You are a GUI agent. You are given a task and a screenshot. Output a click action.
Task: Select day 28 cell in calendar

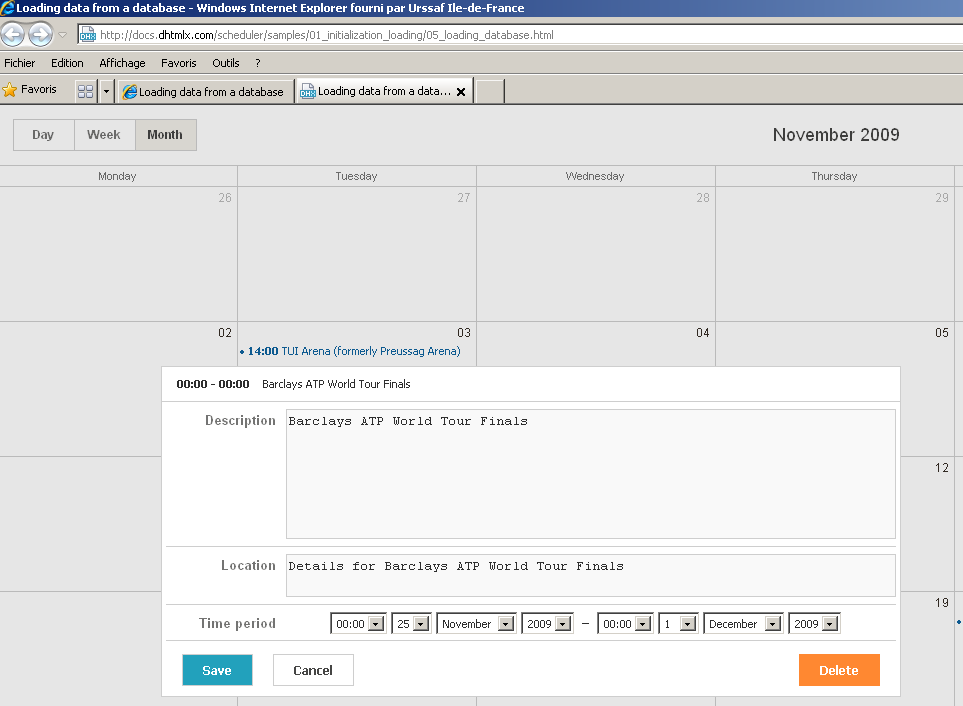[x=596, y=254]
